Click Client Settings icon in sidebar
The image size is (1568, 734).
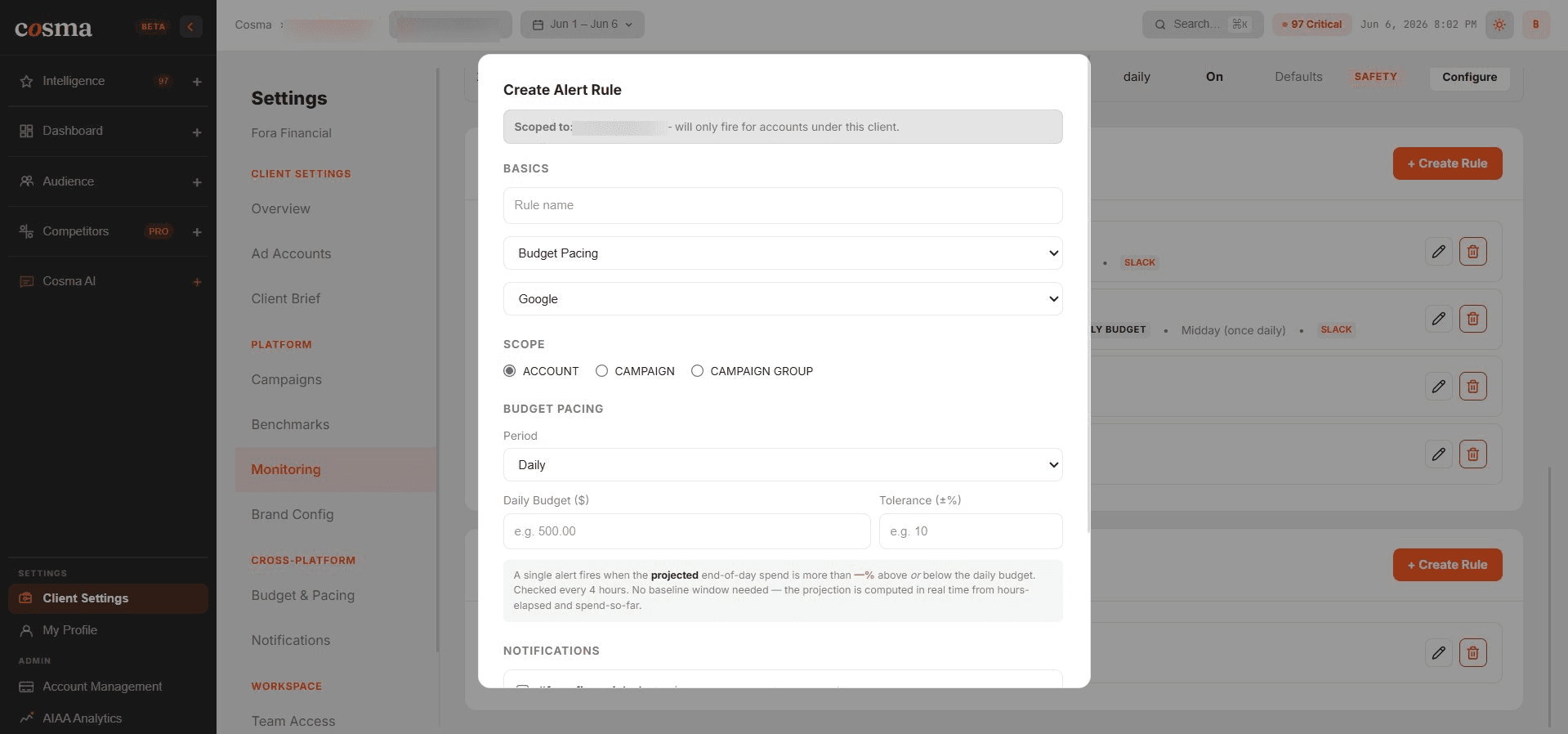26,598
